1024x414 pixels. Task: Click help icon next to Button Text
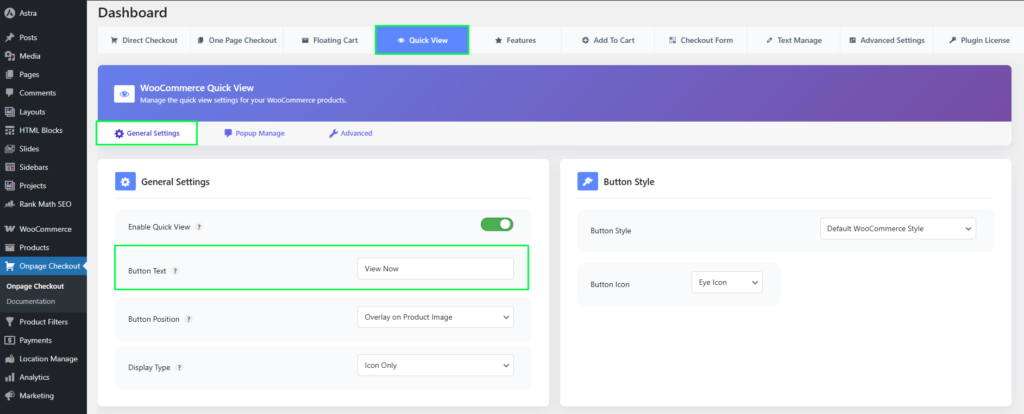click(176, 270)
